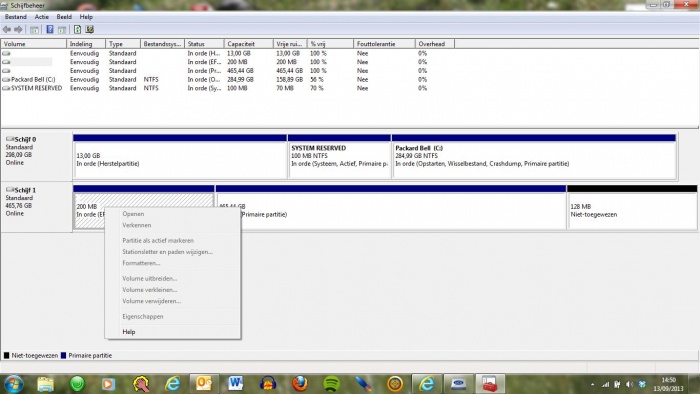Sort by the Capaciteit column header

[249, 44]
